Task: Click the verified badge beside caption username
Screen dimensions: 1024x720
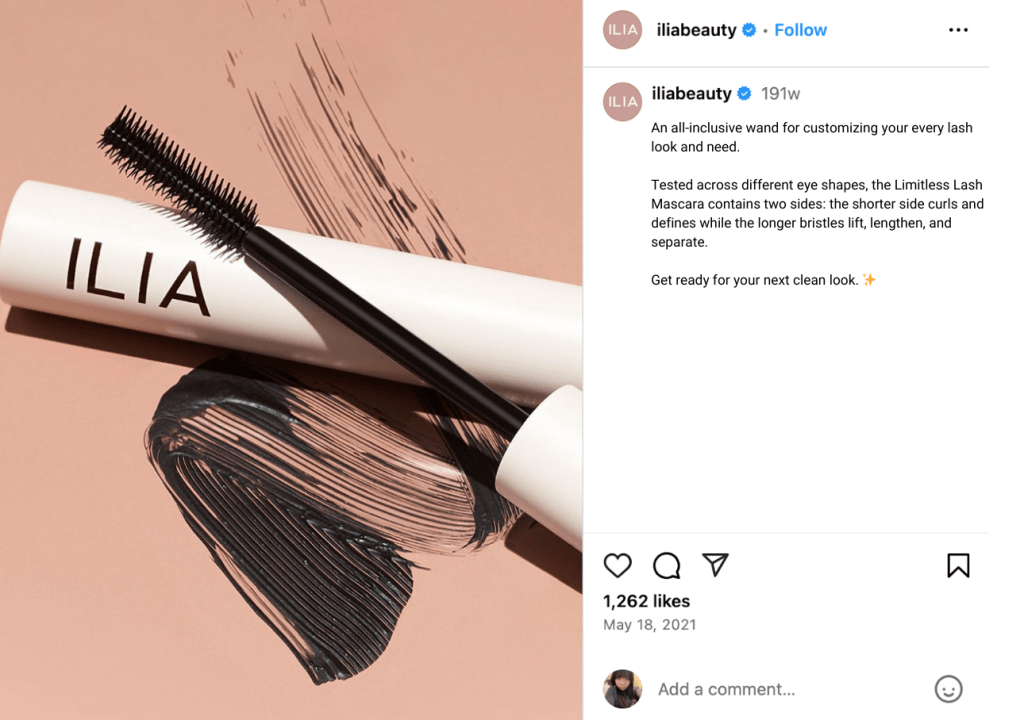Action: 744,94
